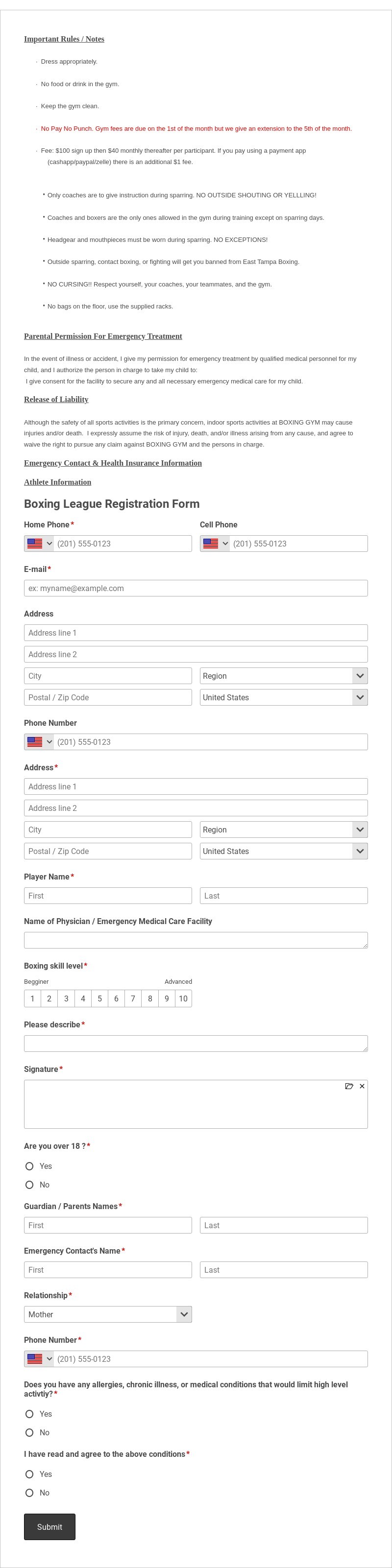Select boxing skill level 7
392x1568 pixels.
pos(133,998)
